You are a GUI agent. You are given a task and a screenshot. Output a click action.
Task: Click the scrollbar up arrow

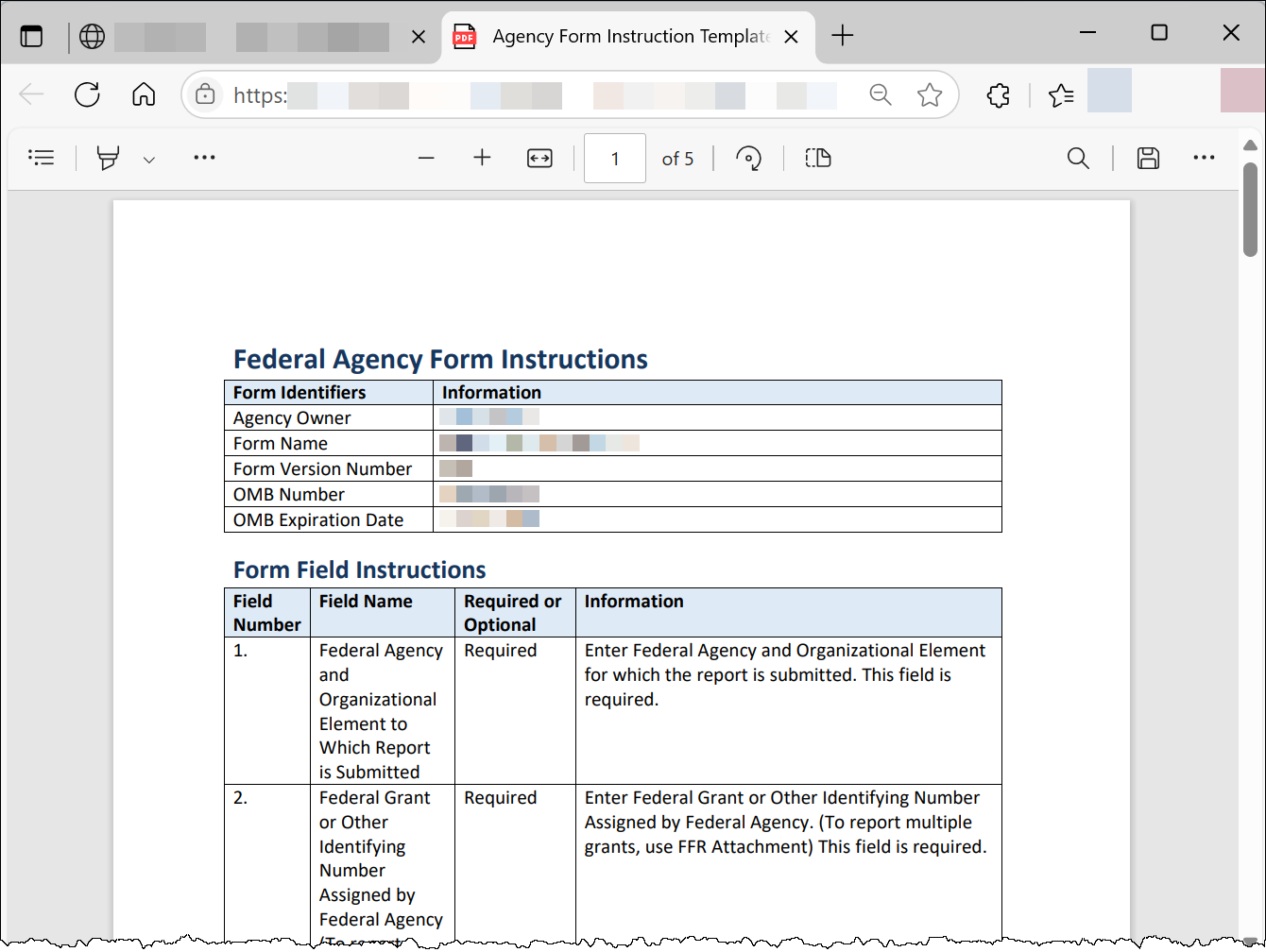[x=1250, y=144]
